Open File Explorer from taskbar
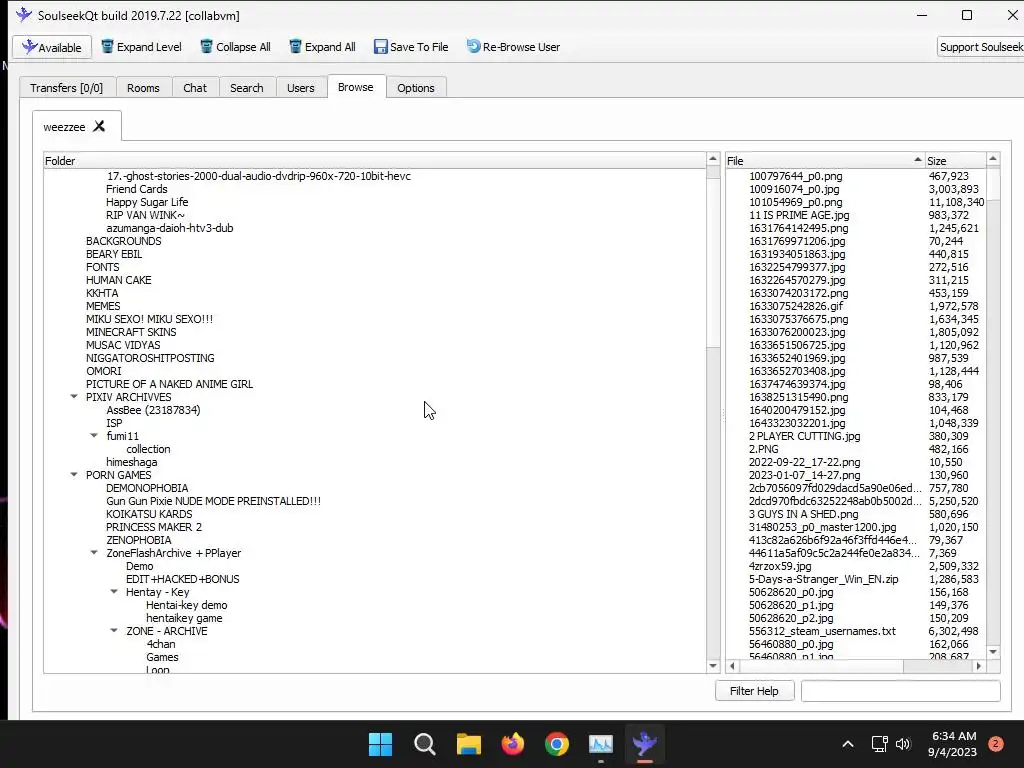Image resolution: width=1024 pixels, height=768 pixels. pos(468,743)
